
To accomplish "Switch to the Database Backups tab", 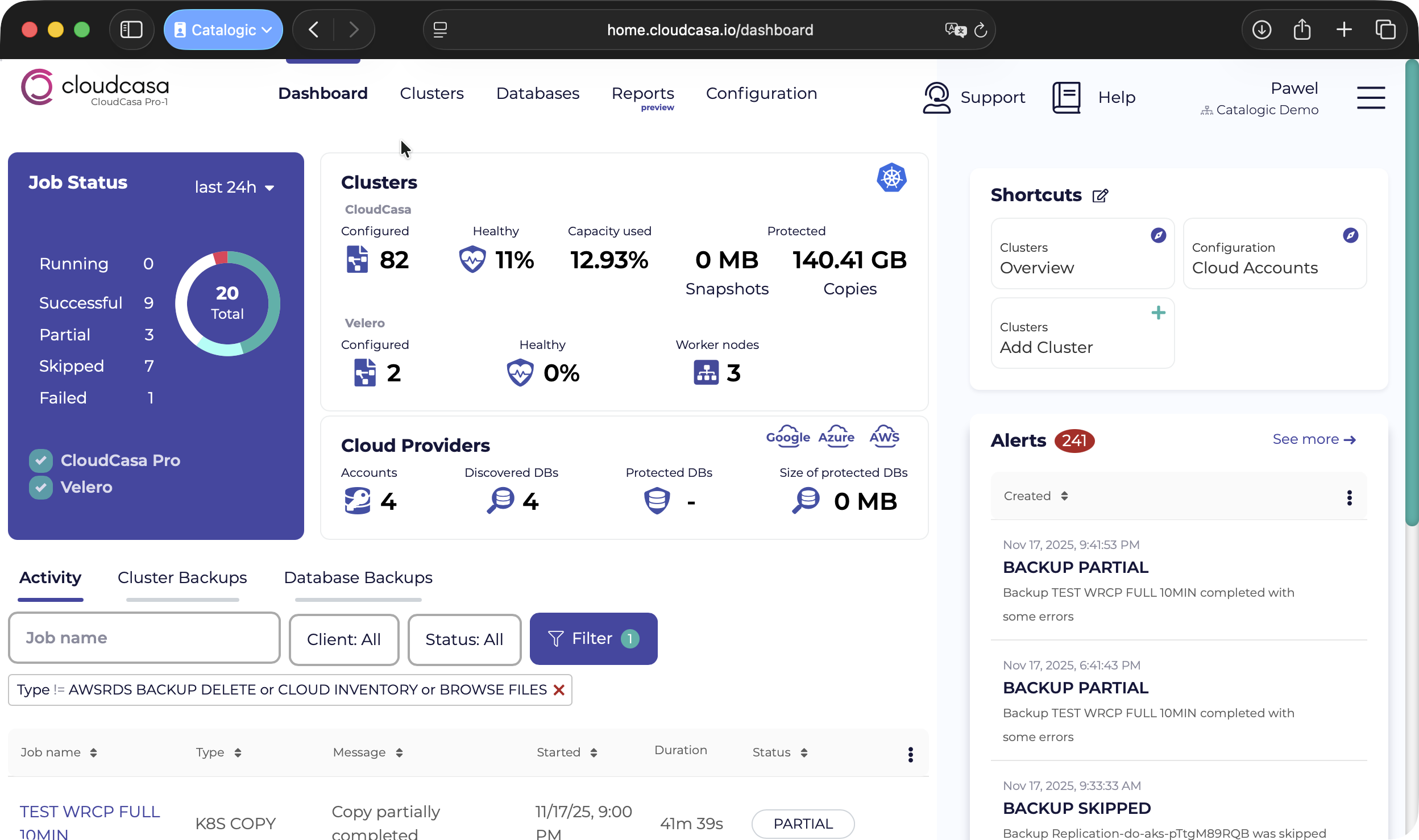I will (x=357, y=577).
